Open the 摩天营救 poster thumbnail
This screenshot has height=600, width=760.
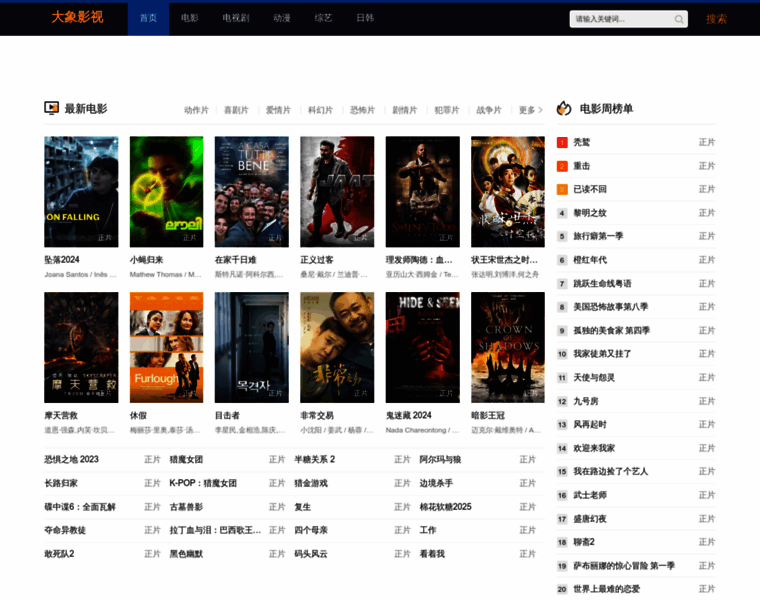81,347
